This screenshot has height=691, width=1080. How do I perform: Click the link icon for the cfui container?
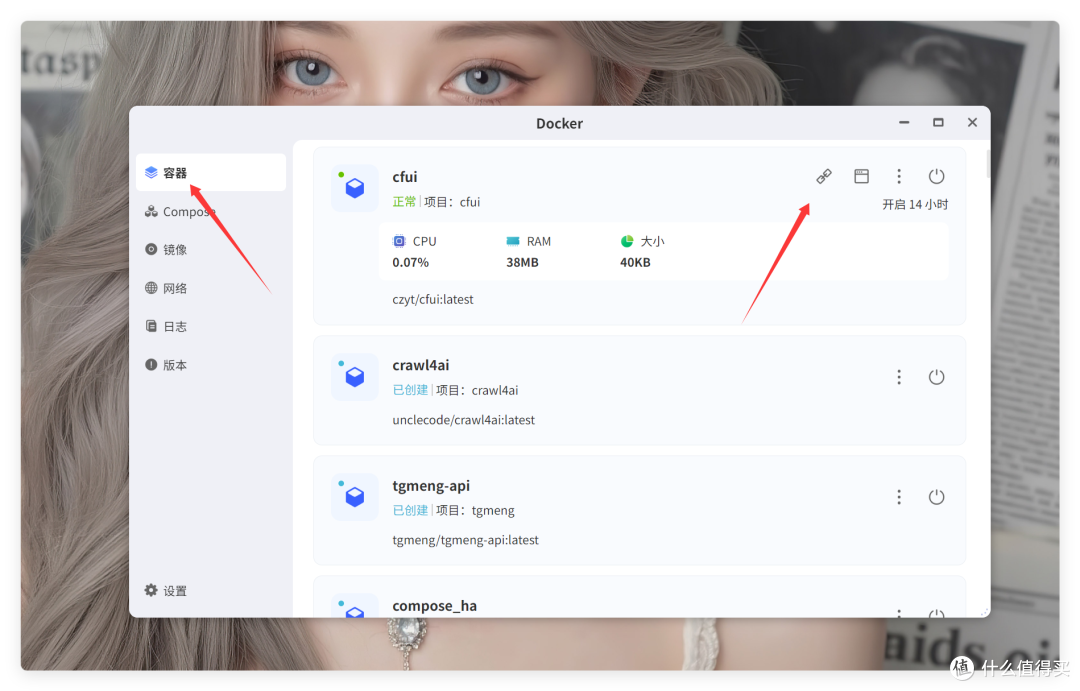pyautogui.click(x=824, y=176)
